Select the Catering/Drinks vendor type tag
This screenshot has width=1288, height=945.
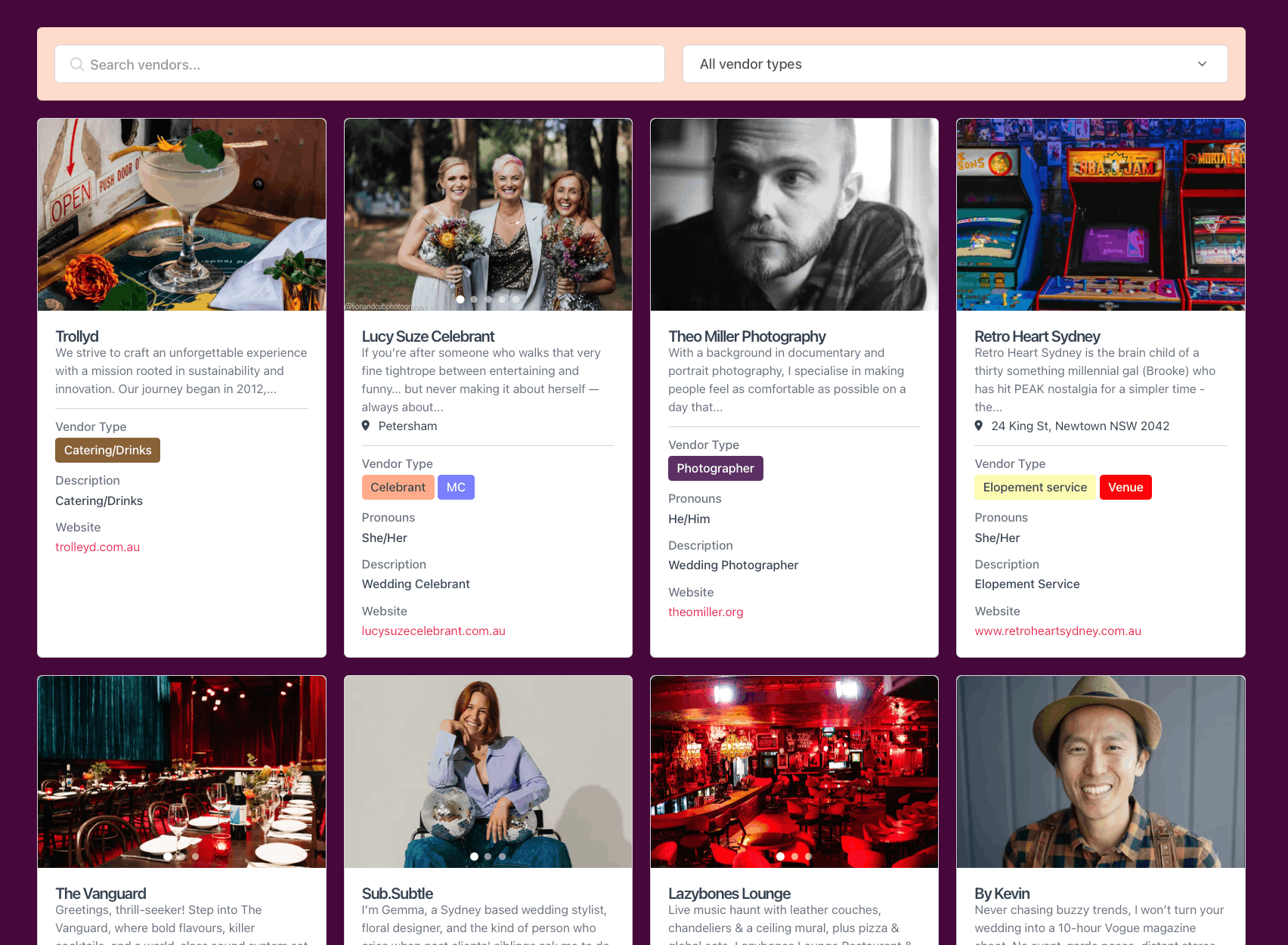tap(107, 450)
